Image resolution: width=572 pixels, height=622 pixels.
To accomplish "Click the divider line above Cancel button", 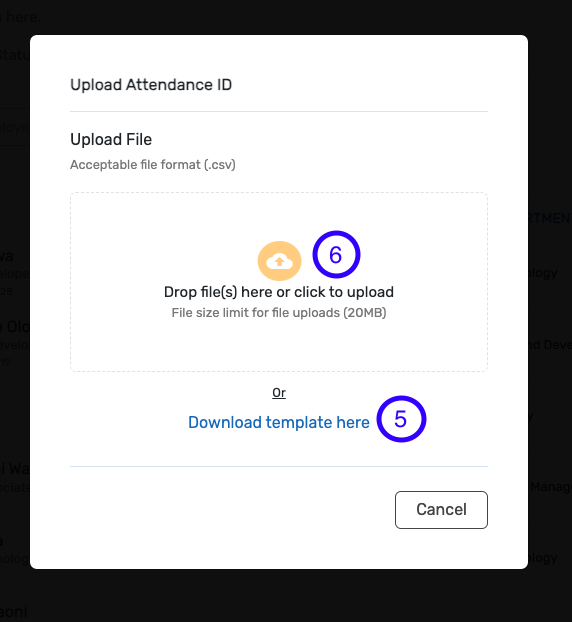I will pos(279,466).
